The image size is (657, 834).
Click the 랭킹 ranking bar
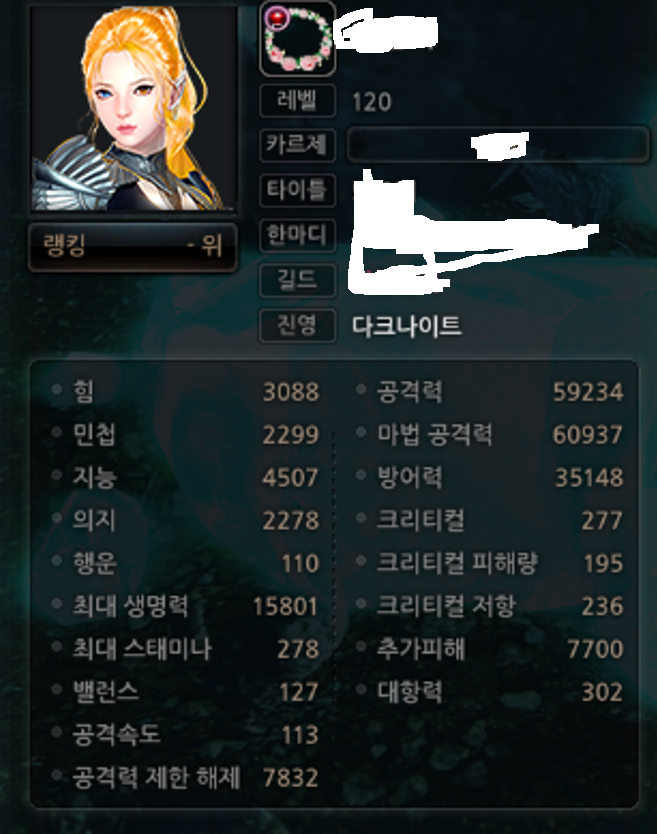click(132, 247)
